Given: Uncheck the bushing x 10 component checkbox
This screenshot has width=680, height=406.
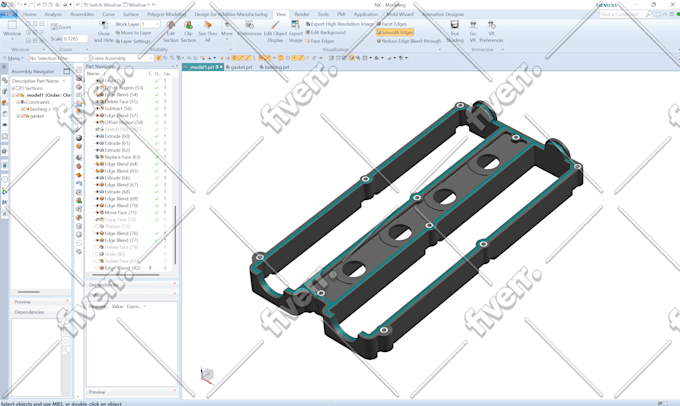Looking at the screenshot, I should click(23, 109).
